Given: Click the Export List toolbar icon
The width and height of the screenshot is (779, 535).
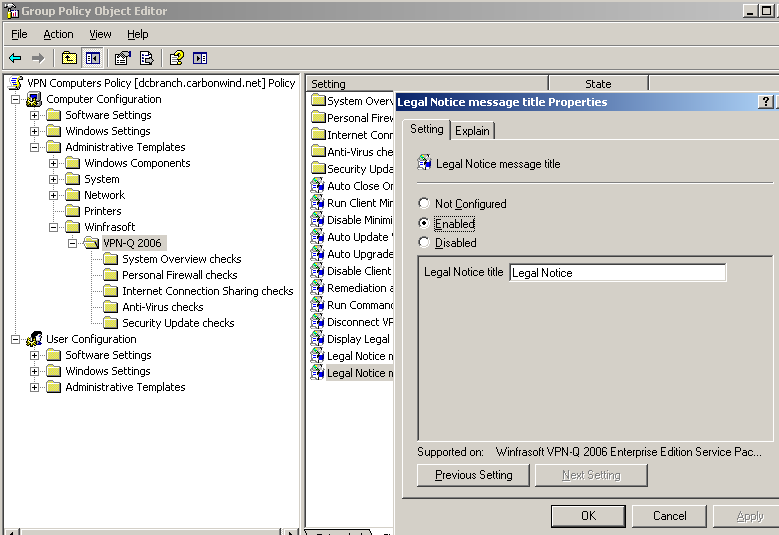Looking at the screenshot, I should pyautogui.click(x=147, y=58).
